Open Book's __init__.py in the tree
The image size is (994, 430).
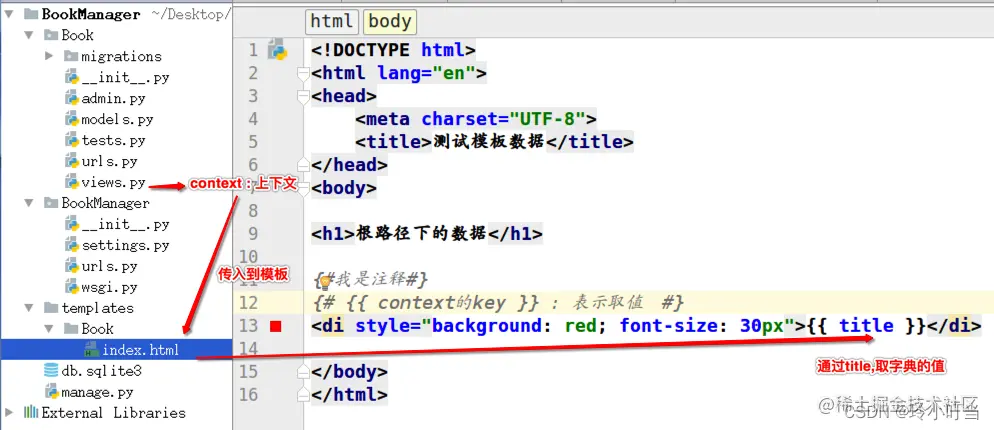point(125,77)
